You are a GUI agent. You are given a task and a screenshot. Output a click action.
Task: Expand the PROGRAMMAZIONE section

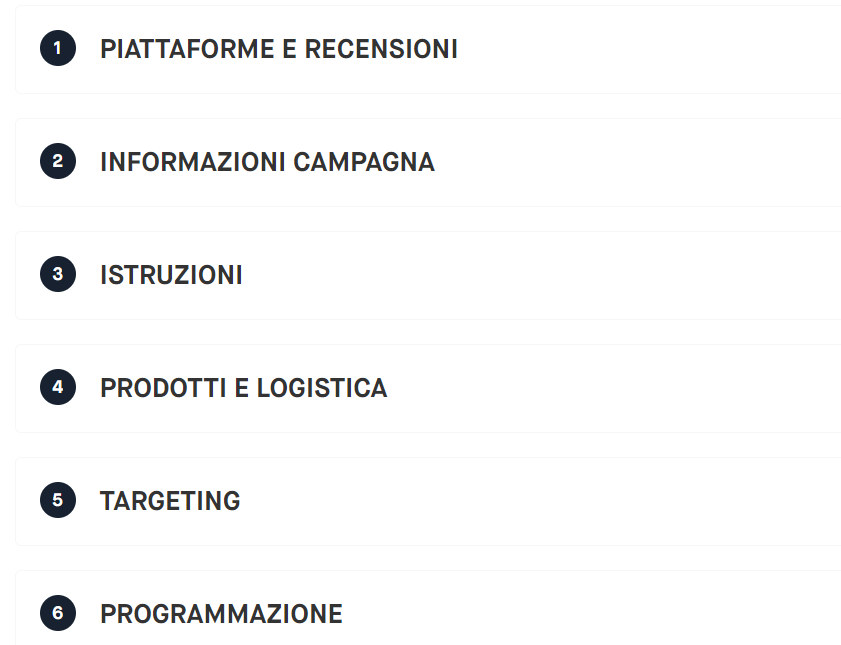(x=220, y=613)
